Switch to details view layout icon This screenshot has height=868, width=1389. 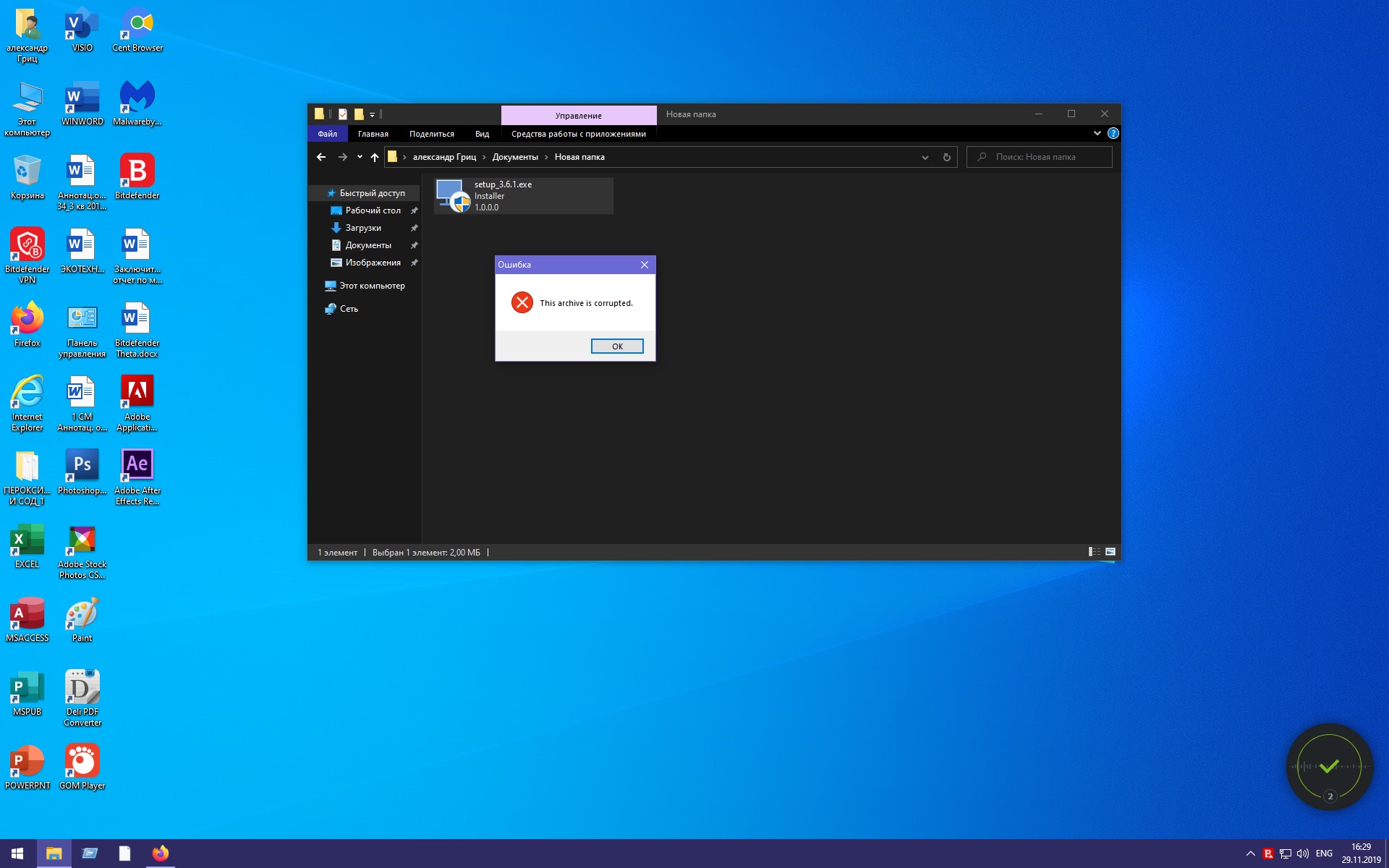[1094, 552]
